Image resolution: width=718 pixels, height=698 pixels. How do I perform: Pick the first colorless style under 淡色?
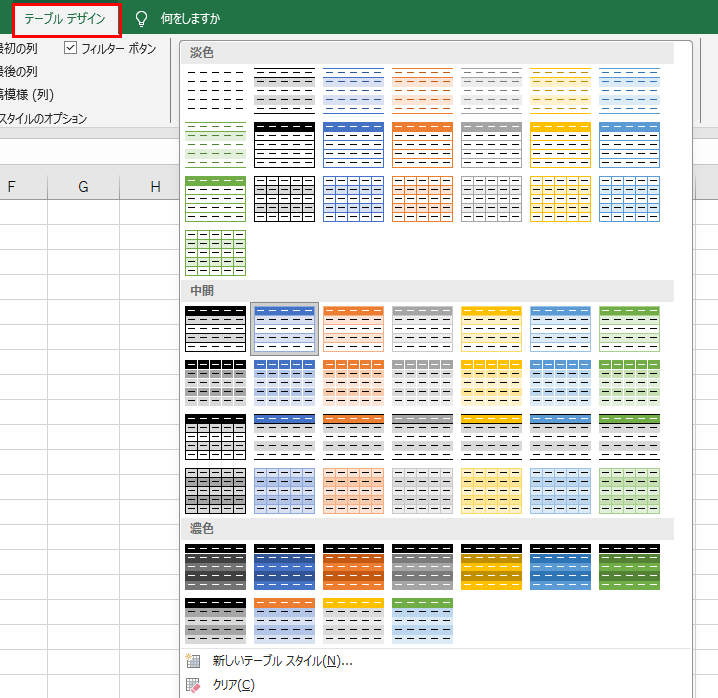point(215,90)
